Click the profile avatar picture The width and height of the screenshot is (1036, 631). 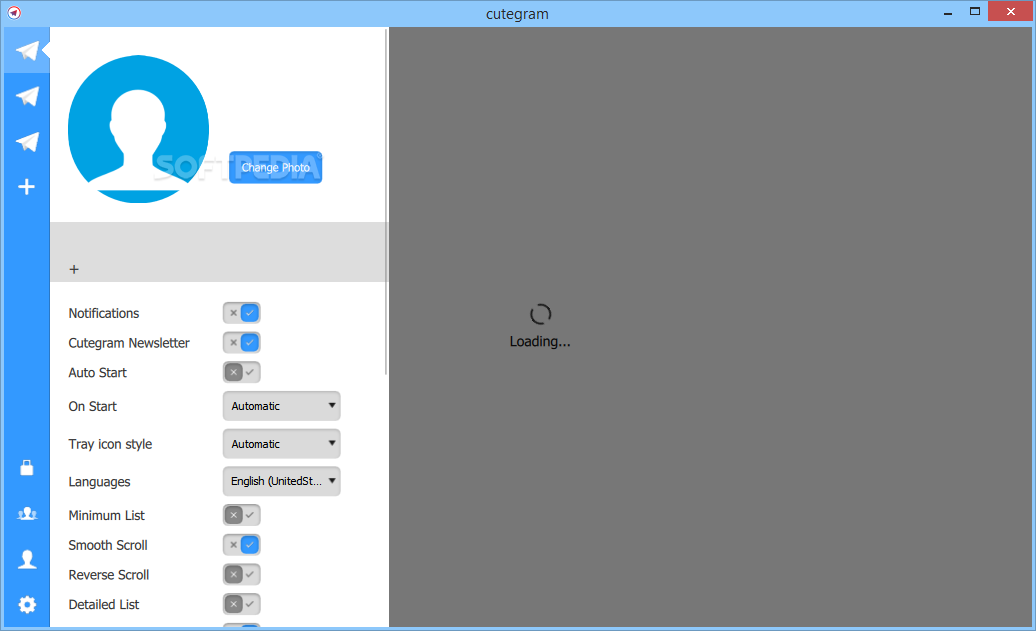click(138, 129)
